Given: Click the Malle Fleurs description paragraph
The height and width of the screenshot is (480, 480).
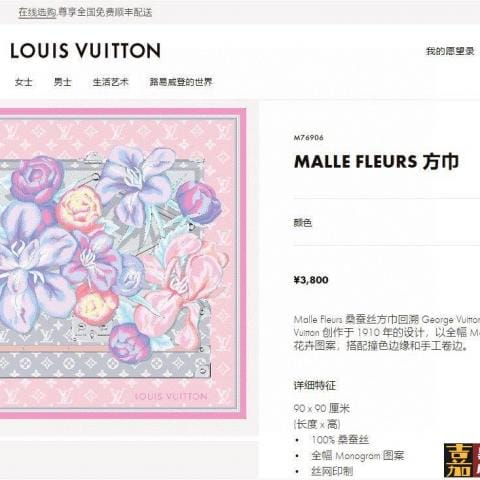Looking at the screenshot, I should click(387, 332).
